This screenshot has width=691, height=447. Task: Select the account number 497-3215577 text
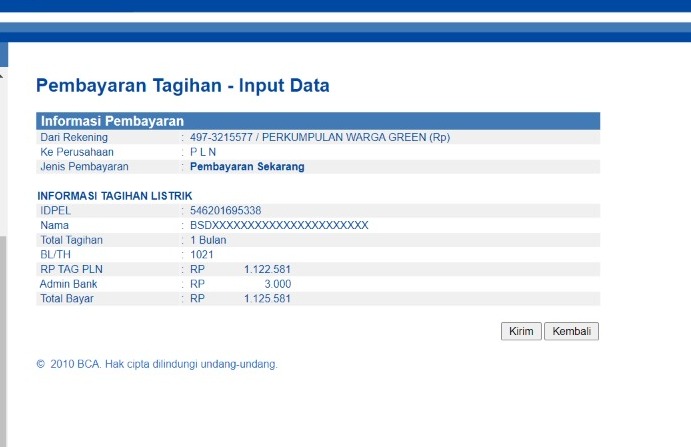click(221, 137)
